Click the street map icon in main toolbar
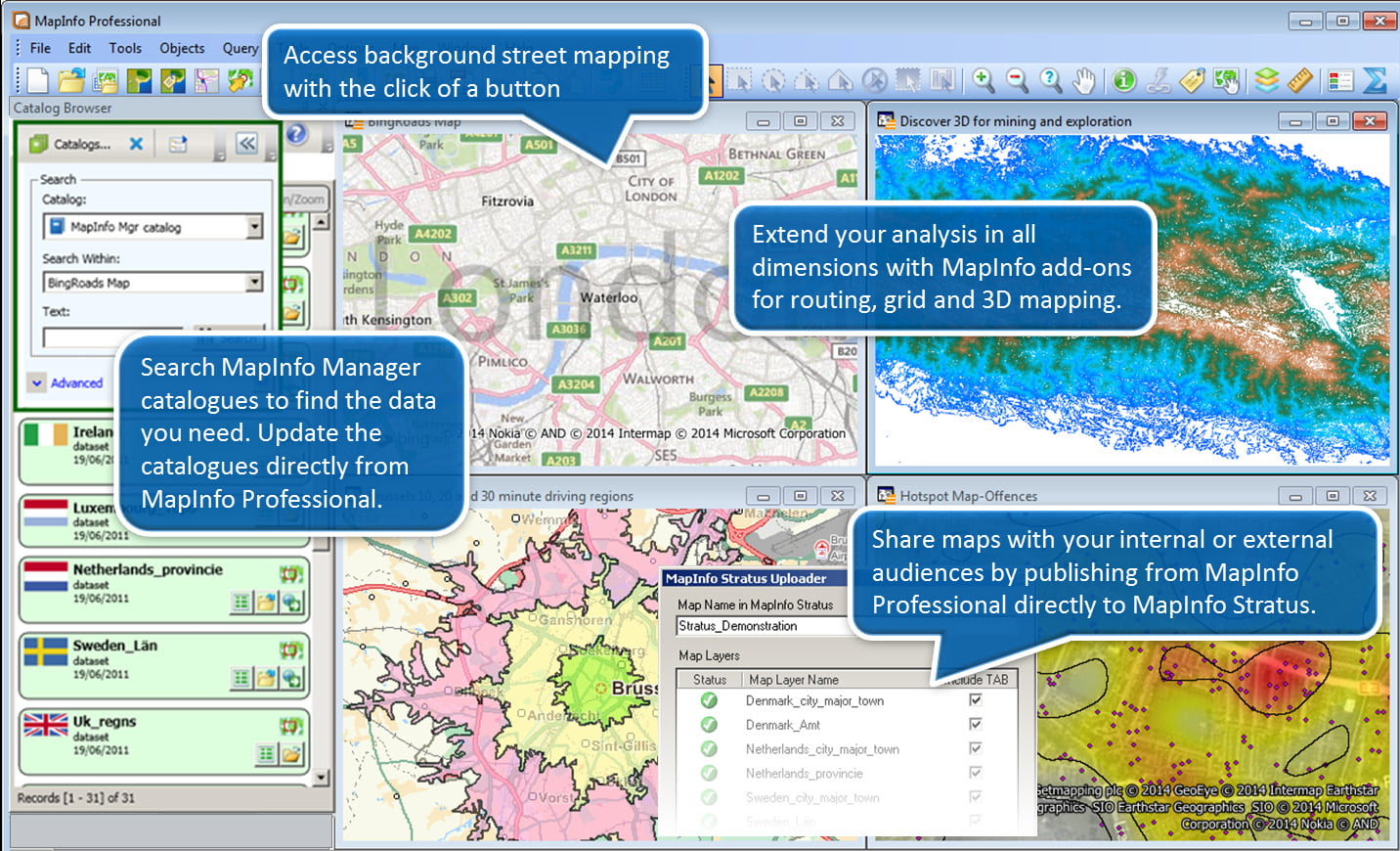 point(206,80)
